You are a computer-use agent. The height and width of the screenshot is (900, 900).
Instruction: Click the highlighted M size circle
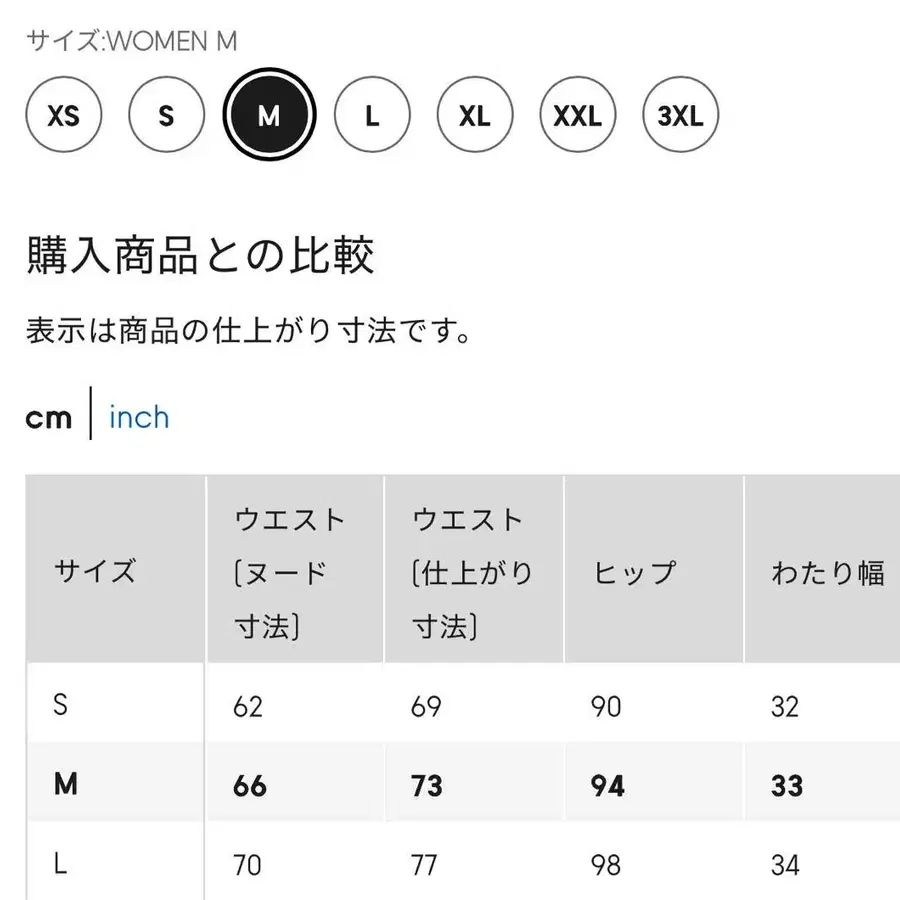[x=269, y=113]
